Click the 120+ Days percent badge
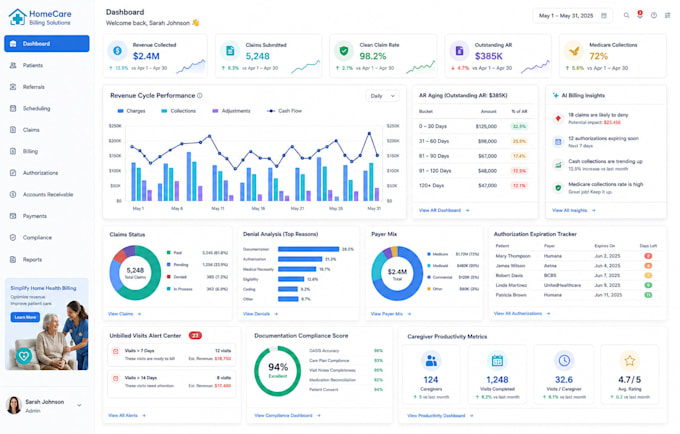The image size is (680, 434). (x=519, y=186)
